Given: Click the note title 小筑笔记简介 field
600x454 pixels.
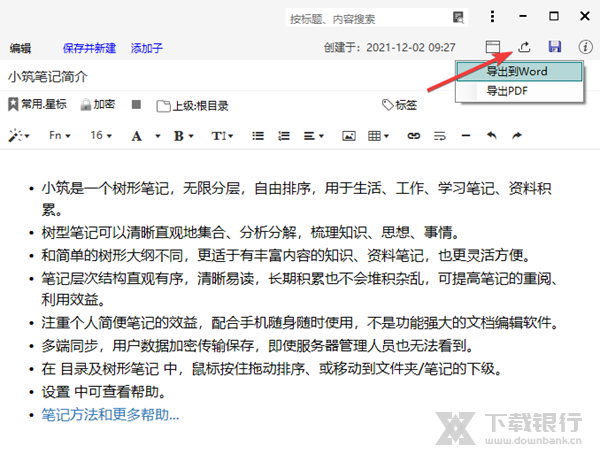Looking at the screenshot, I should 48,77.
